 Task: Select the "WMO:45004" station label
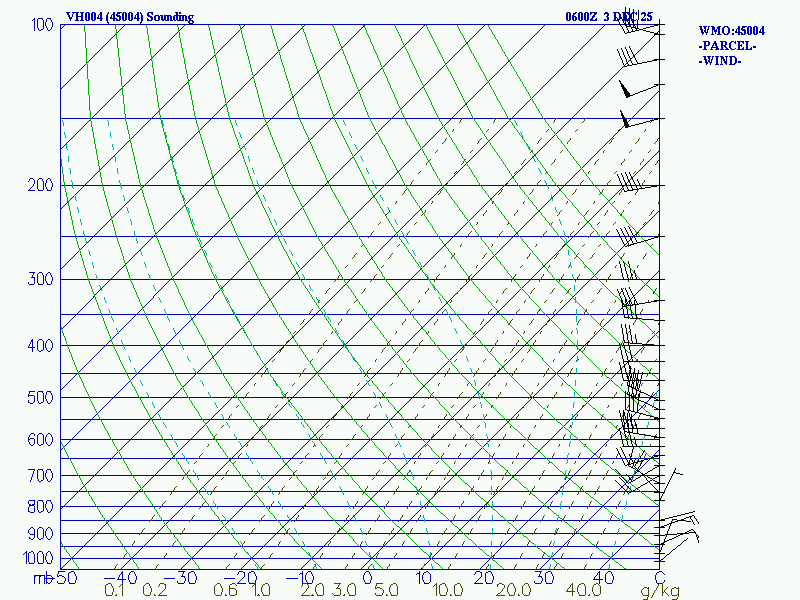point(732,31)
